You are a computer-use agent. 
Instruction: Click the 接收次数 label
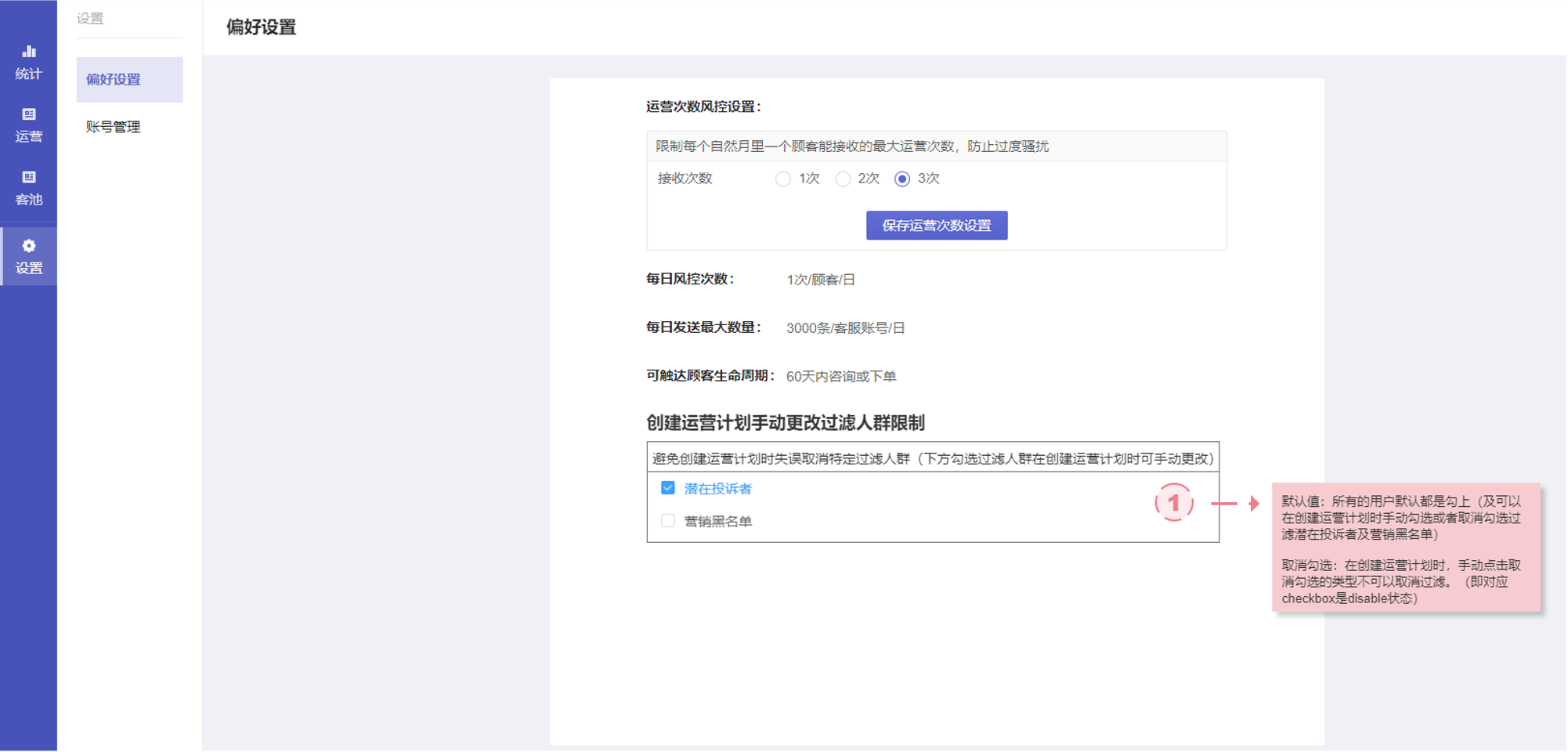[x=685, y=179]
